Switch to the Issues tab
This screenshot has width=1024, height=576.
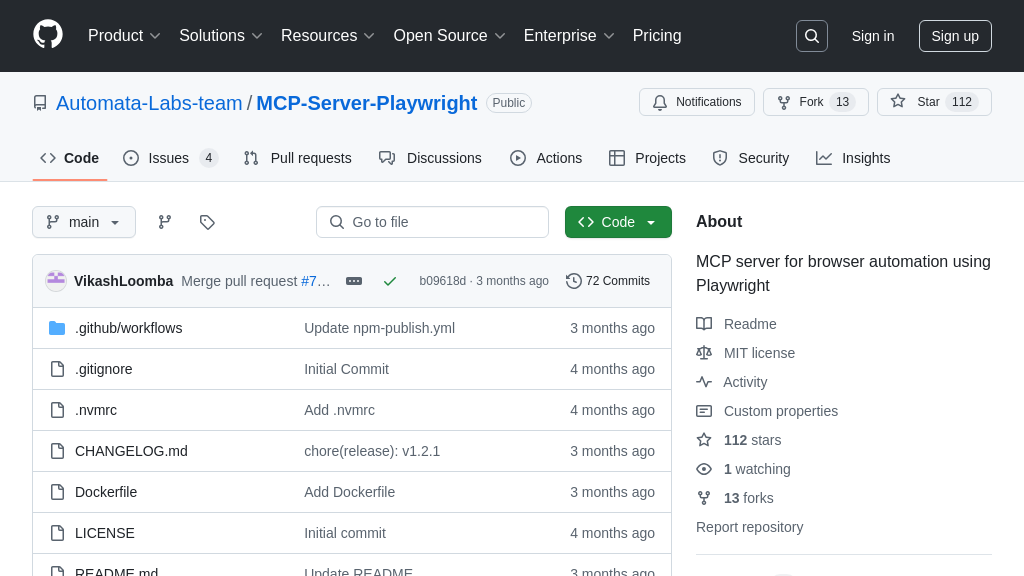(170, 158)
